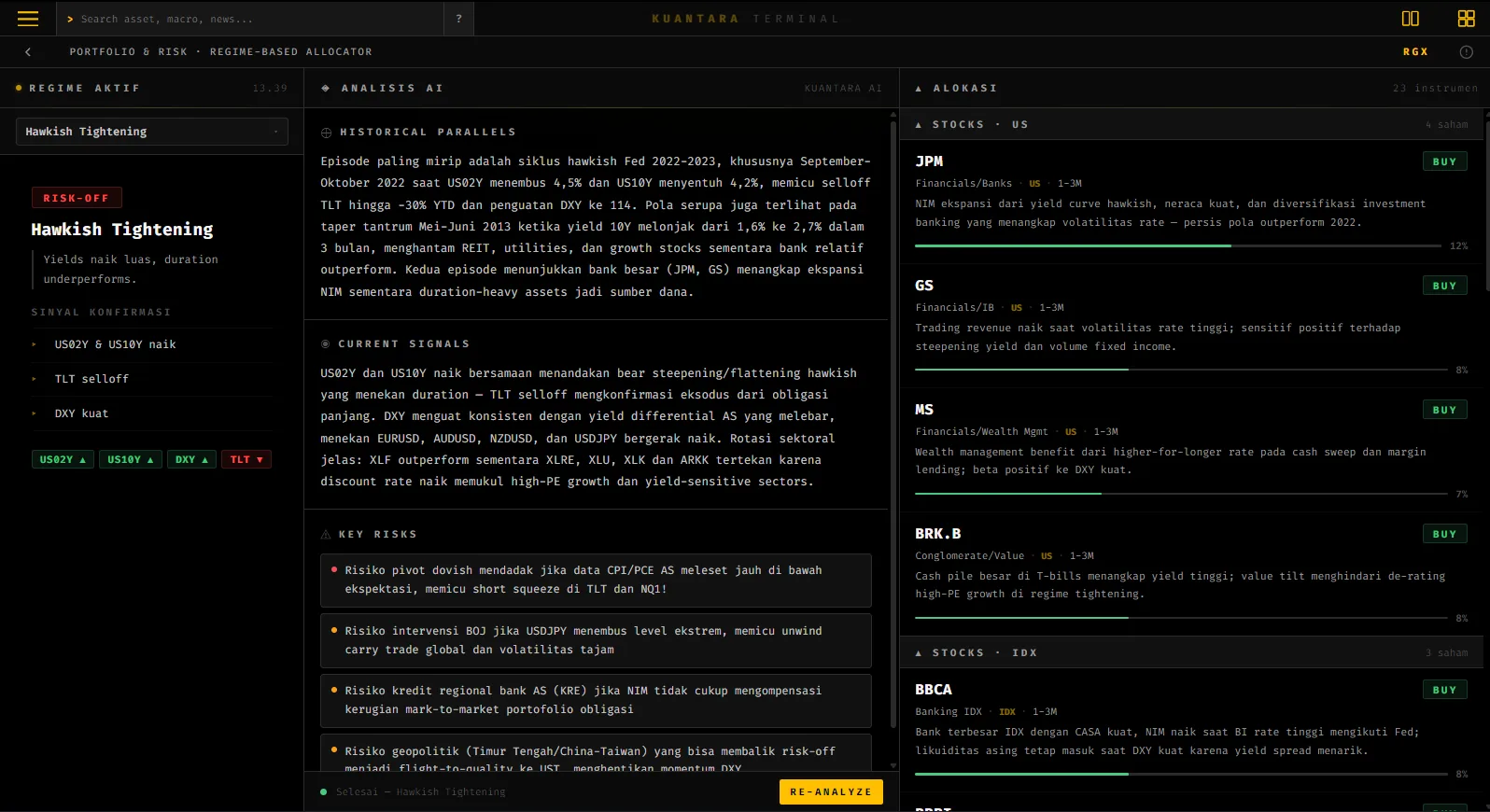Click the BBCA ticker name
The image size is (1490, 812).
coord(934,690)
